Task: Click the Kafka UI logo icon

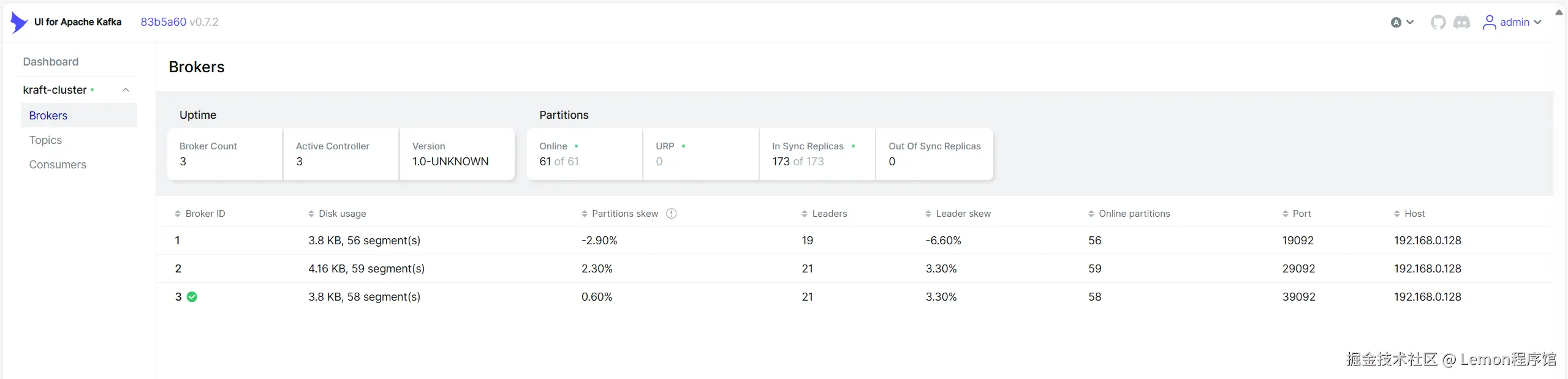Action: pos(19,22)
